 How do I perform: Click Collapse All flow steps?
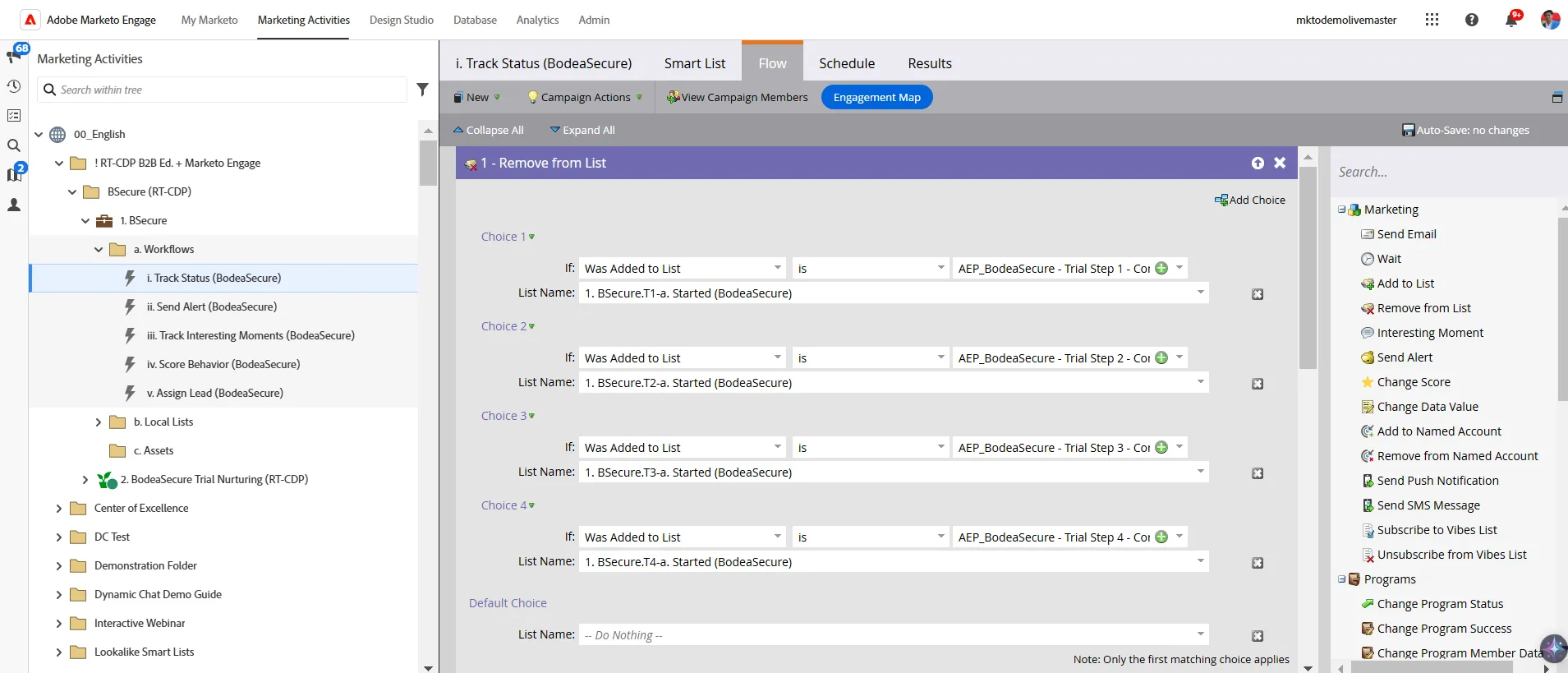point(489,130)
